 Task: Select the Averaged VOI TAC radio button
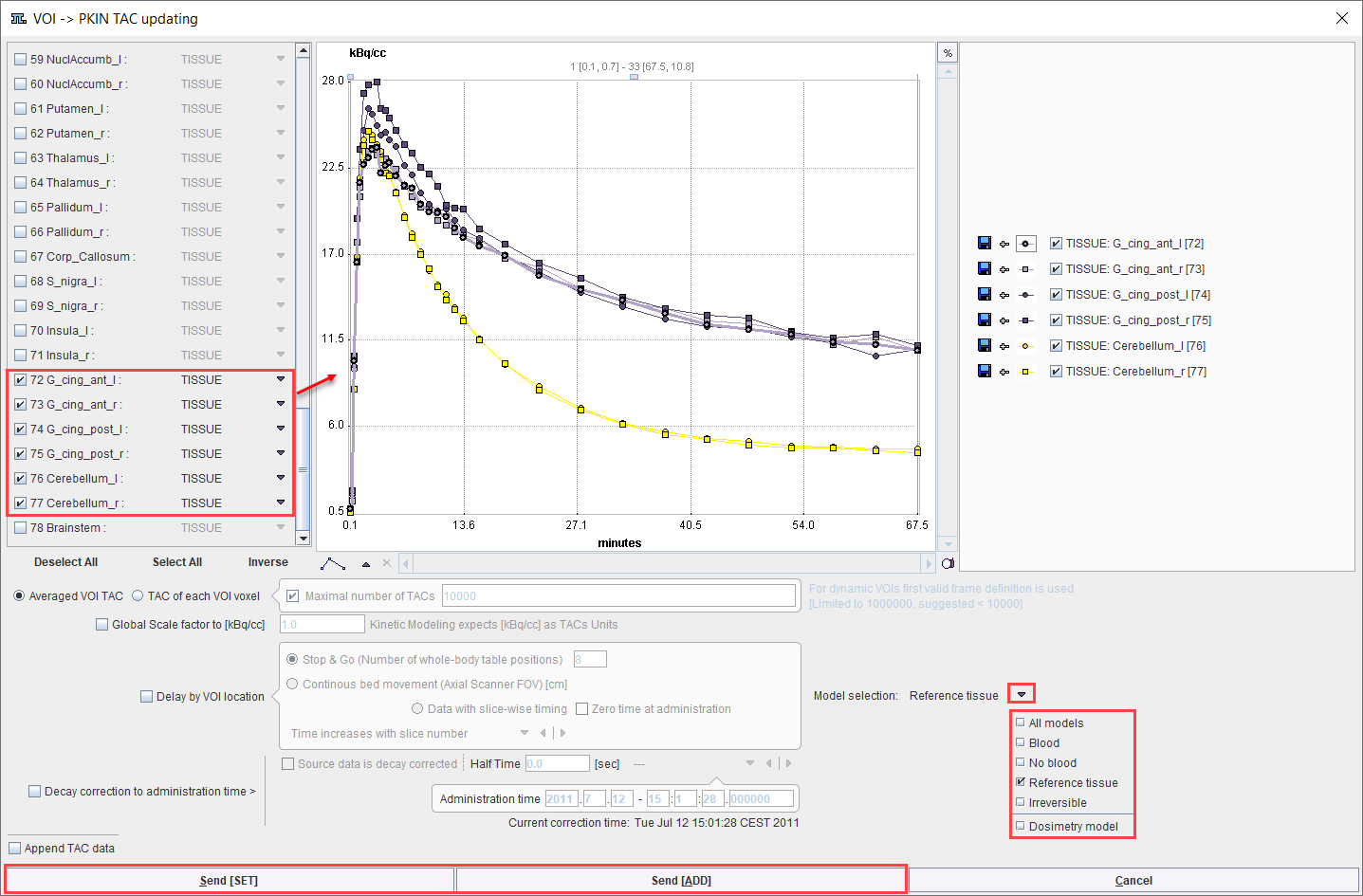click(19, 596)
